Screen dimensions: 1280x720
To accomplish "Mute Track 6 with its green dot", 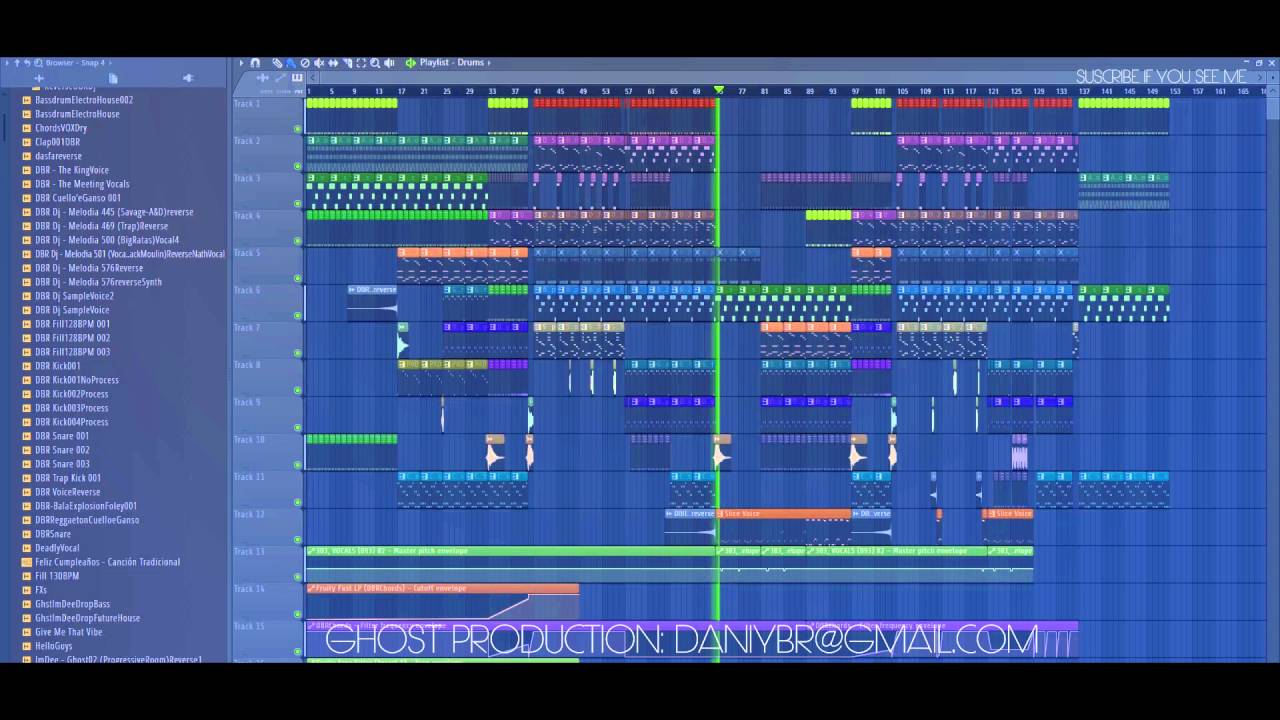I will [297, 315].
